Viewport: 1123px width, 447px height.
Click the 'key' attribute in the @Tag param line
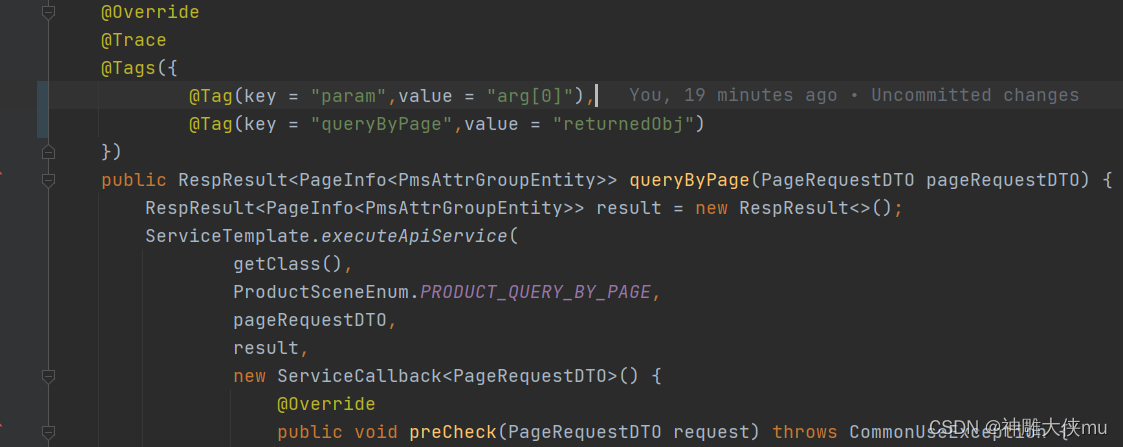click(260, 96)
